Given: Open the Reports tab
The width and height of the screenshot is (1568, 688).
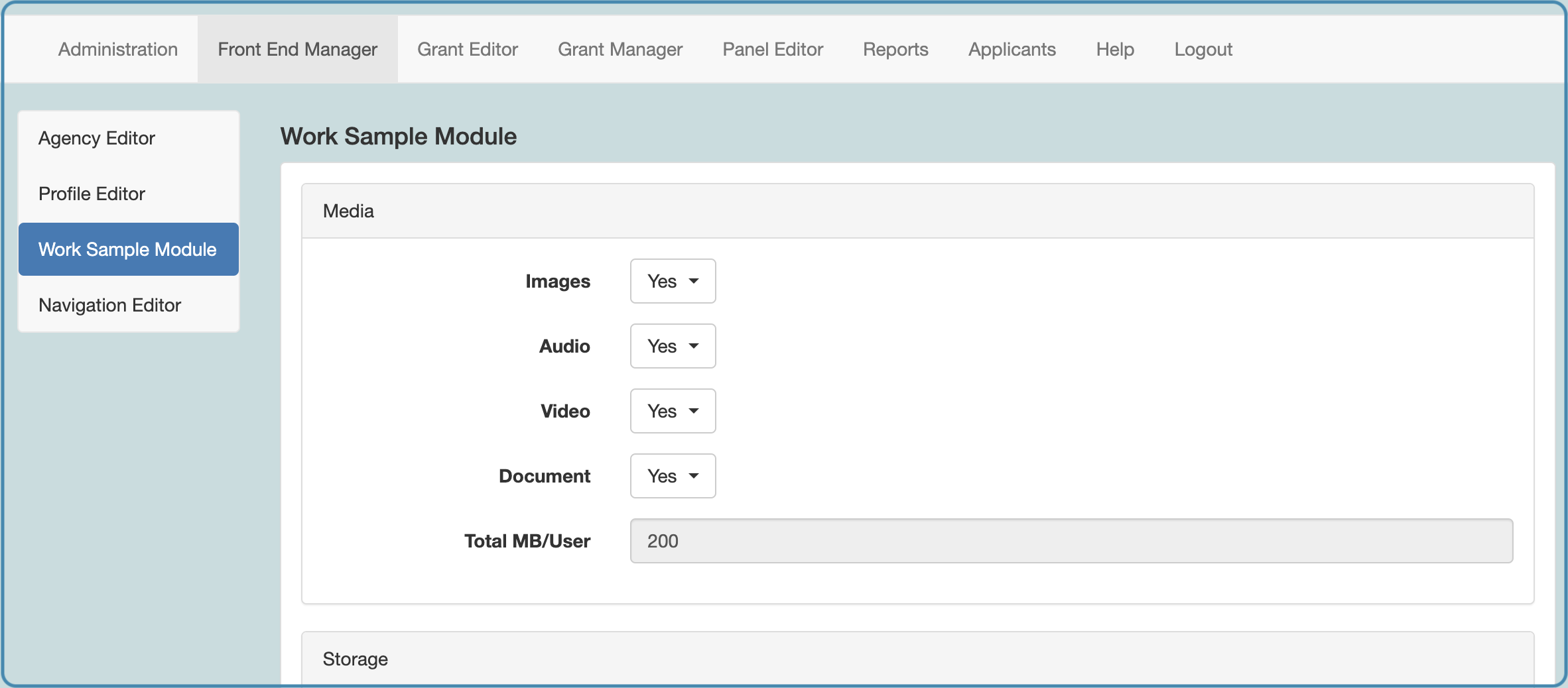Looking at the screenshot, I should pyautogui.click(x=895, y=49).
